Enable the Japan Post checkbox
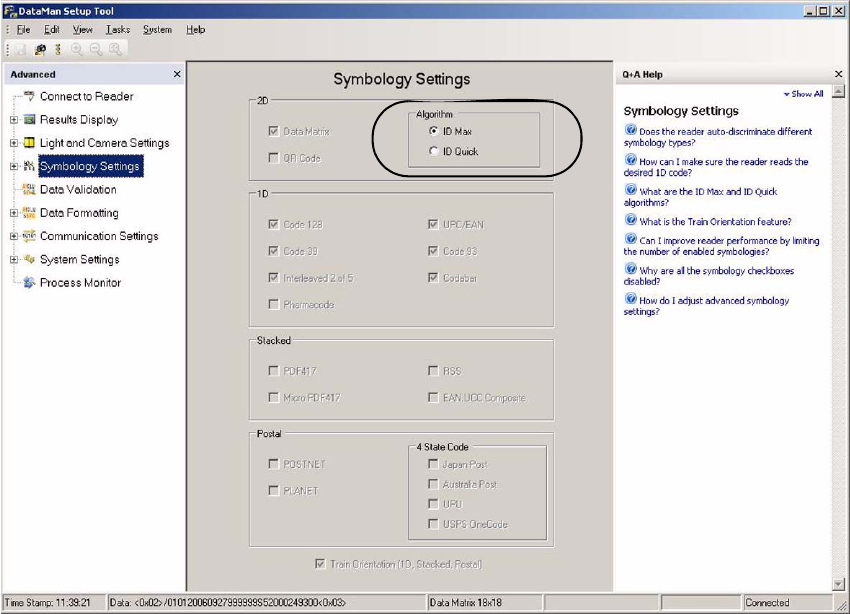The image size is (850, 614). point(433,464)
